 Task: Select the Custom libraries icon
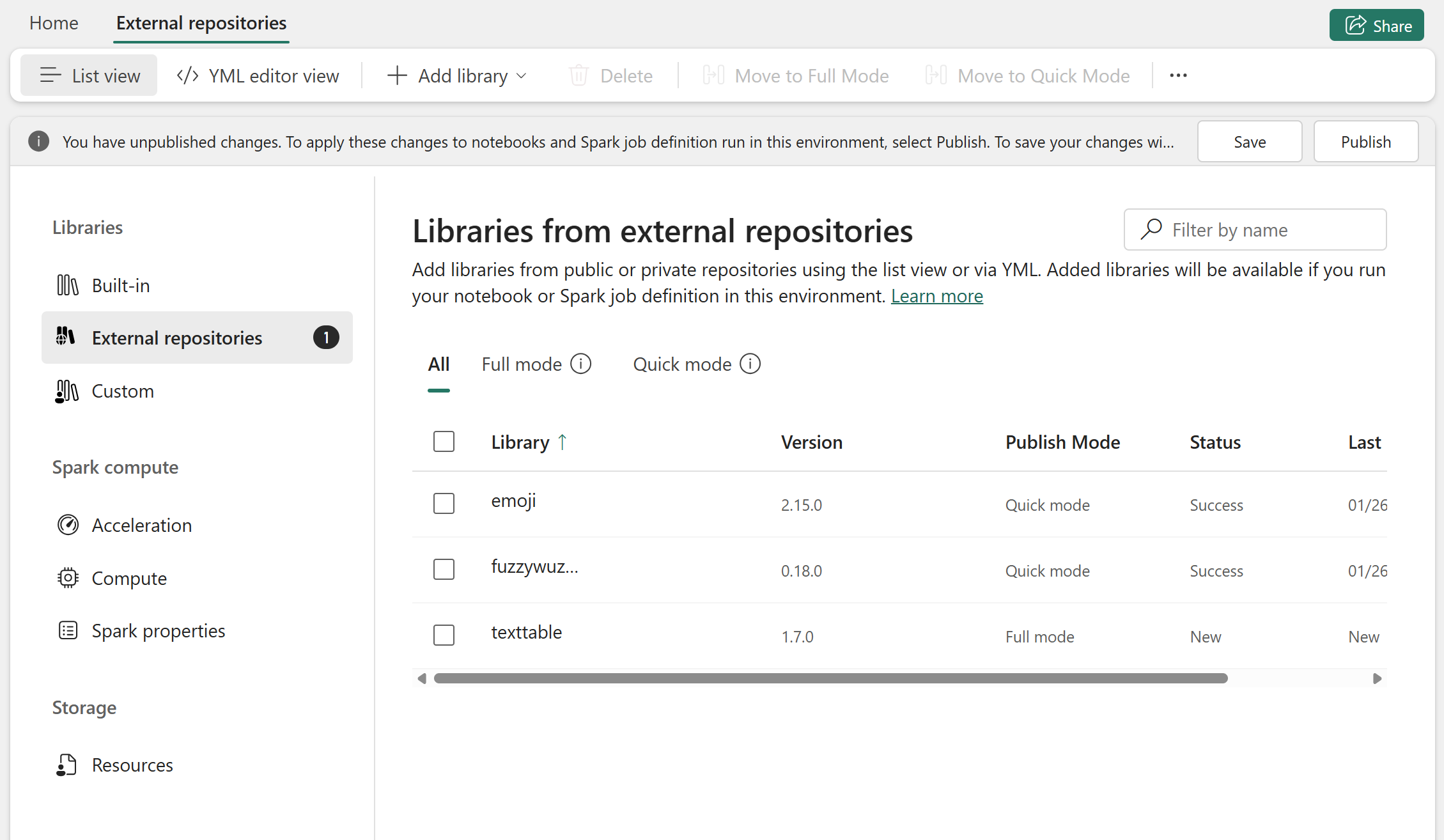pyautogui.click(x=67, y=391)
